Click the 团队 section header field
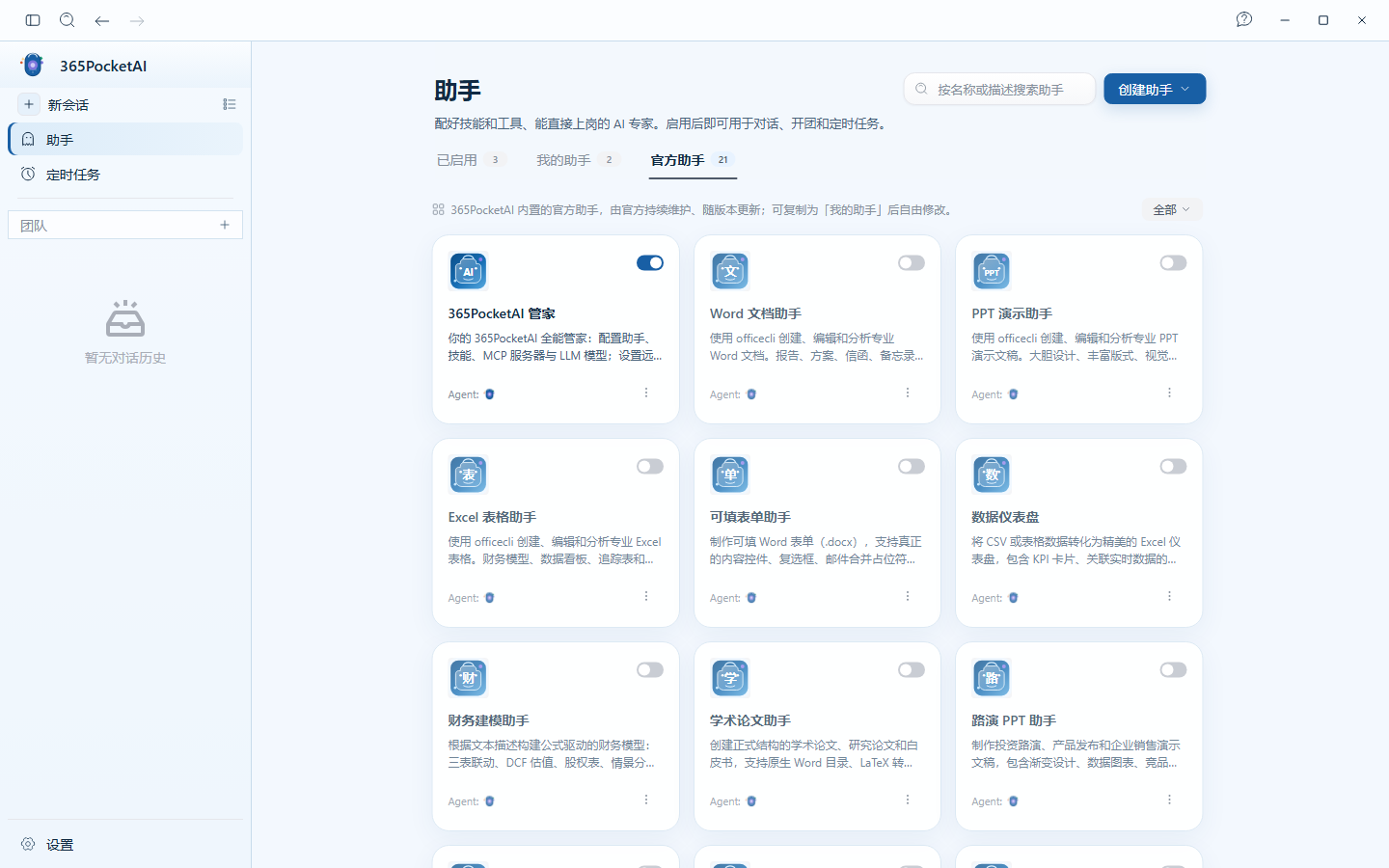The width and height of the screenshot is (1389, 868). 125,225
